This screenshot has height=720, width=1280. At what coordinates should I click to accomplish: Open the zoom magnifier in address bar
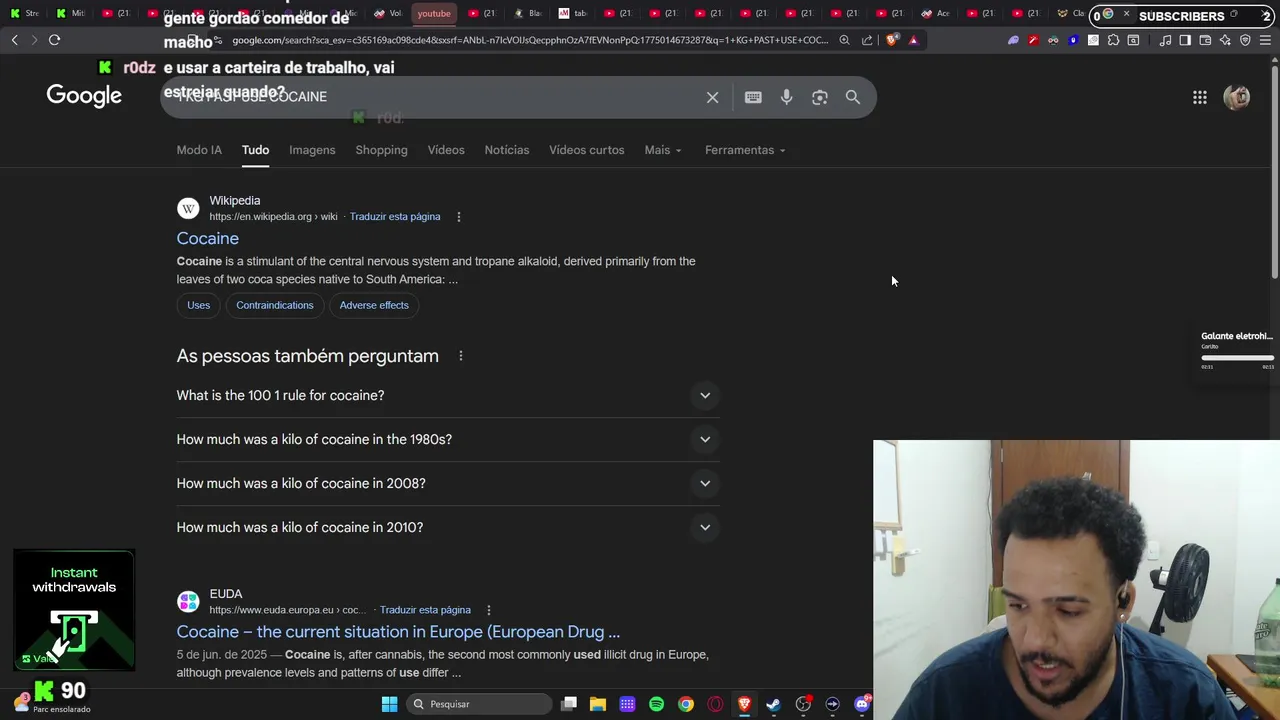click(845, 40)
